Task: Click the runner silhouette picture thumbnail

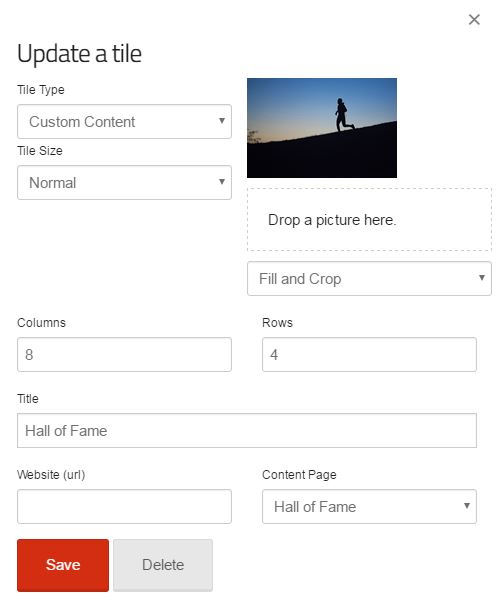Action: [x=322, y=128]
